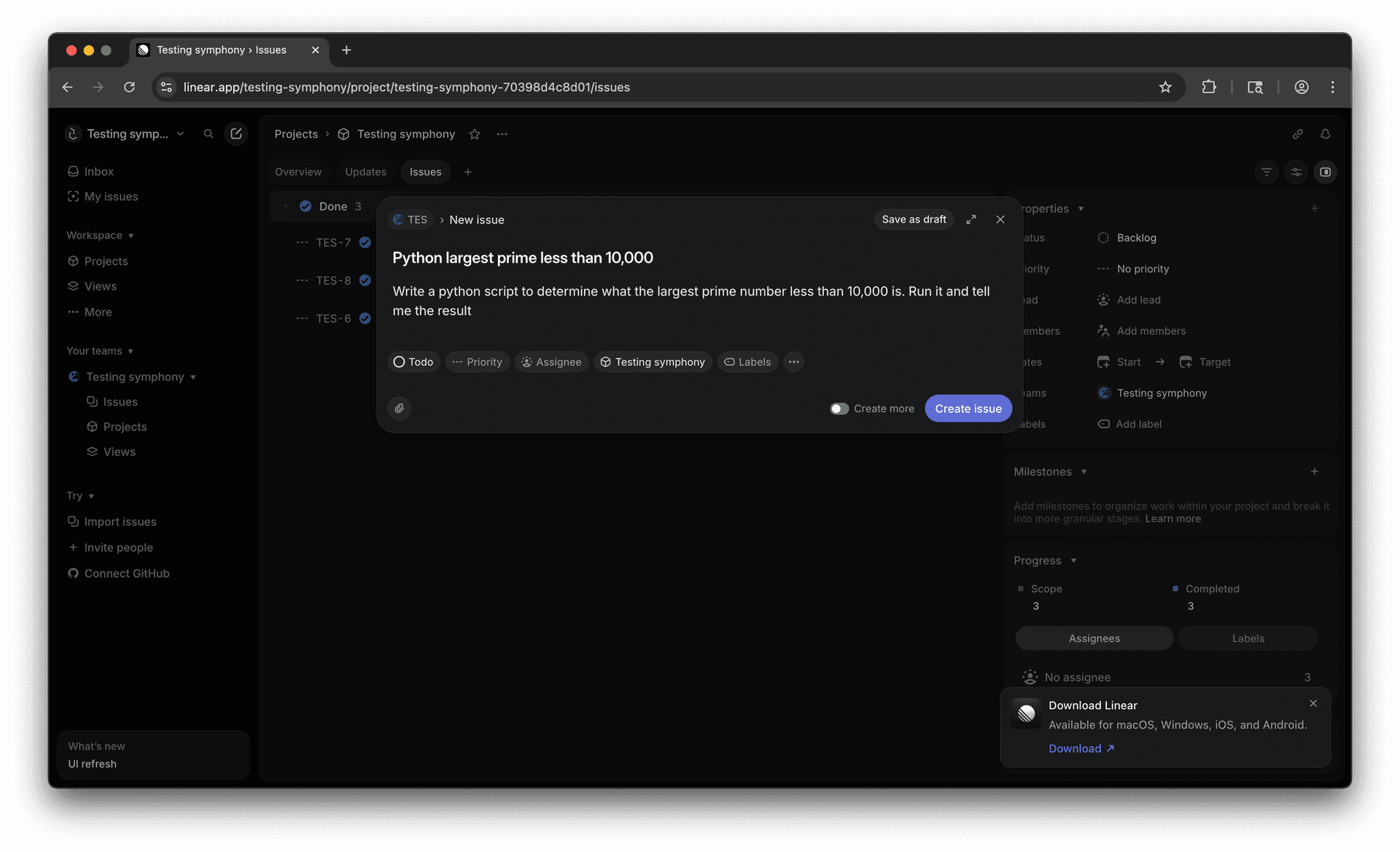This screenshot has height=852, width=1400.
Task: Click the completed status checkmark on TES-7
Action: click(x=365, y=242)
